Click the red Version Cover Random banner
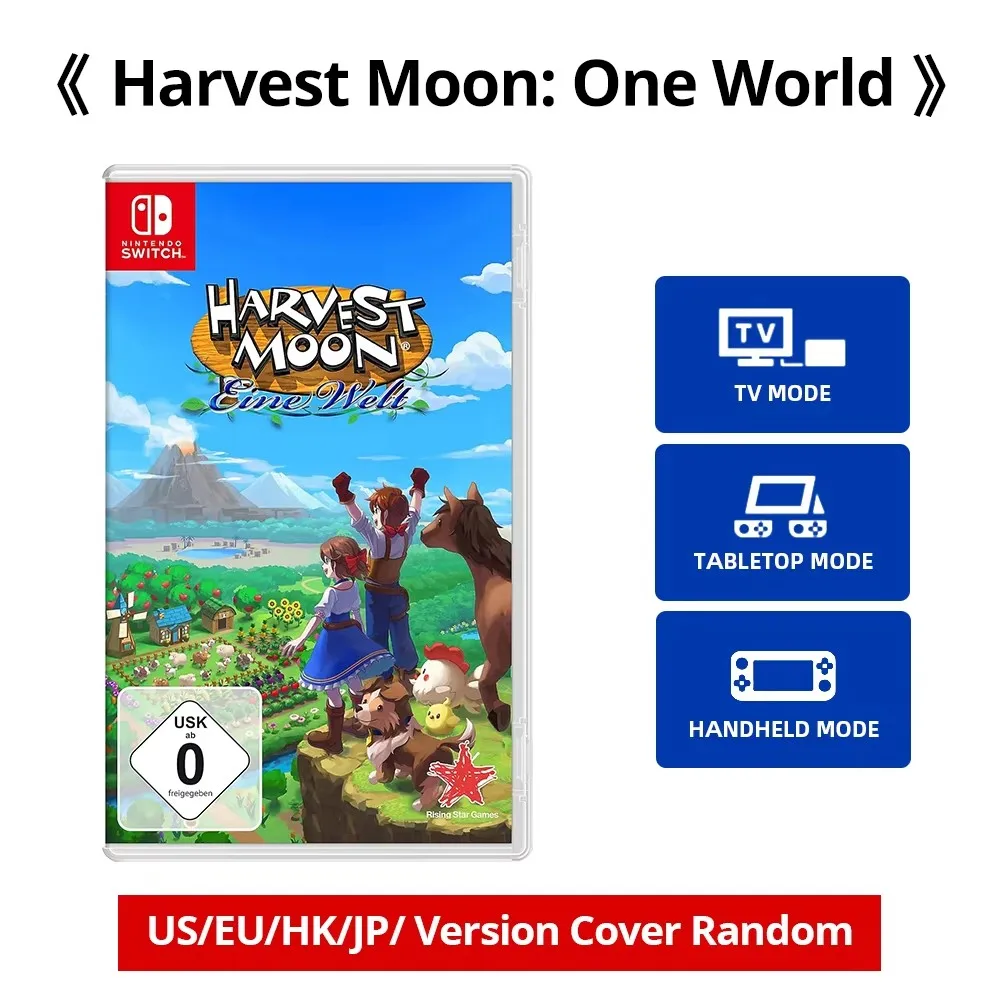The image size is (1000, 1000). pos(499,932)
